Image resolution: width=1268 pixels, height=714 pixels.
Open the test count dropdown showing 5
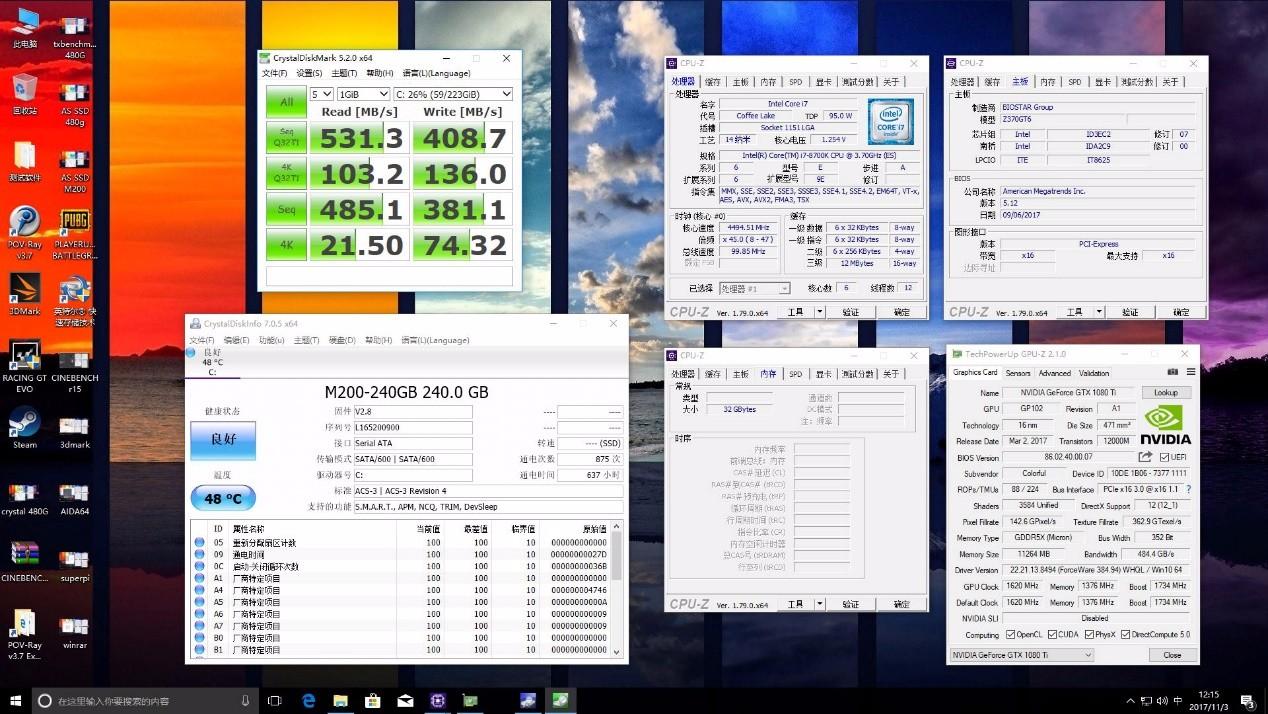click(321, 94)
